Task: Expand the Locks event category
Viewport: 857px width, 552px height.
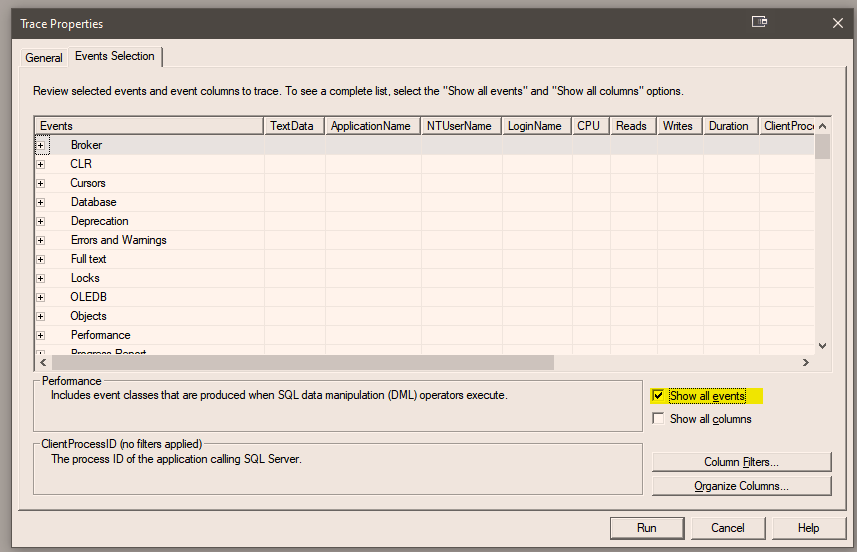Action: click(x=40, y=279)
